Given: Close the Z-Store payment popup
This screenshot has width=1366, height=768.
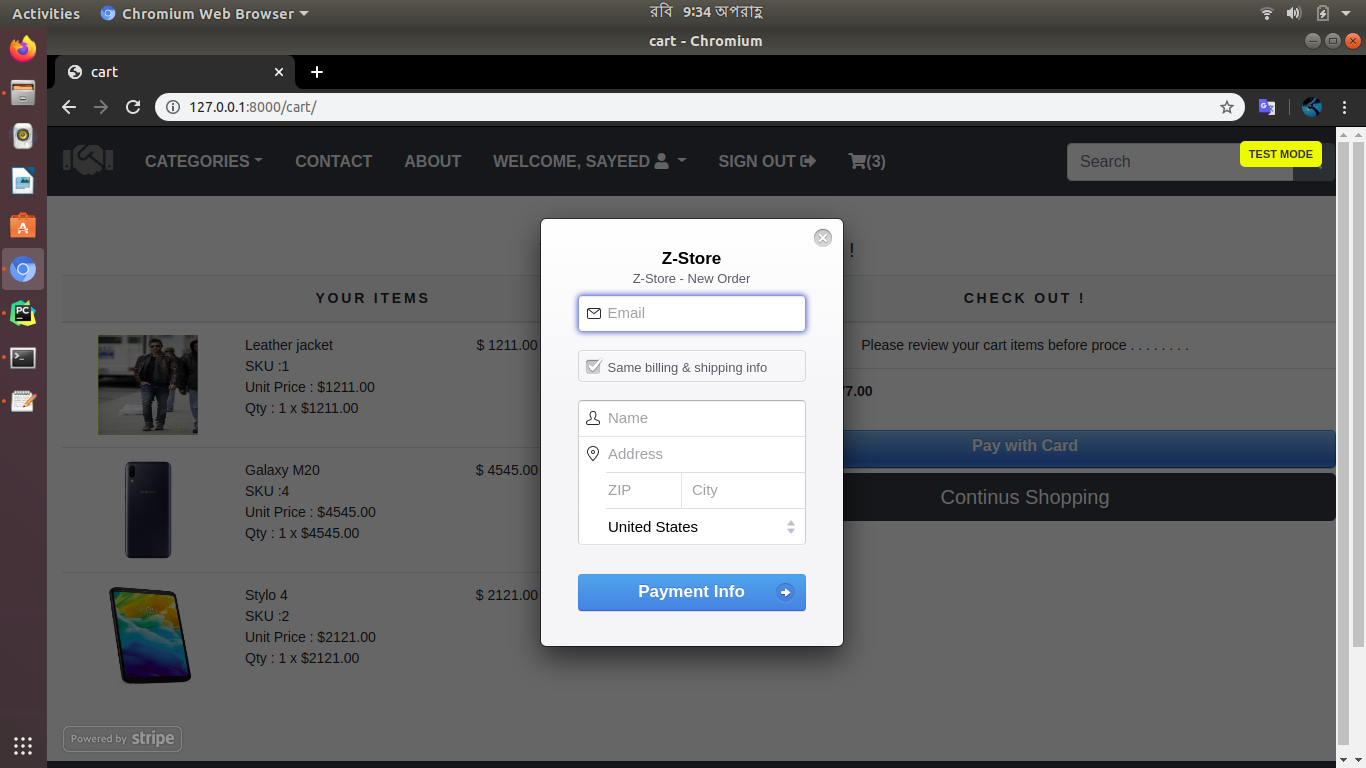Looking at the screenshot, I should (823, 237).
